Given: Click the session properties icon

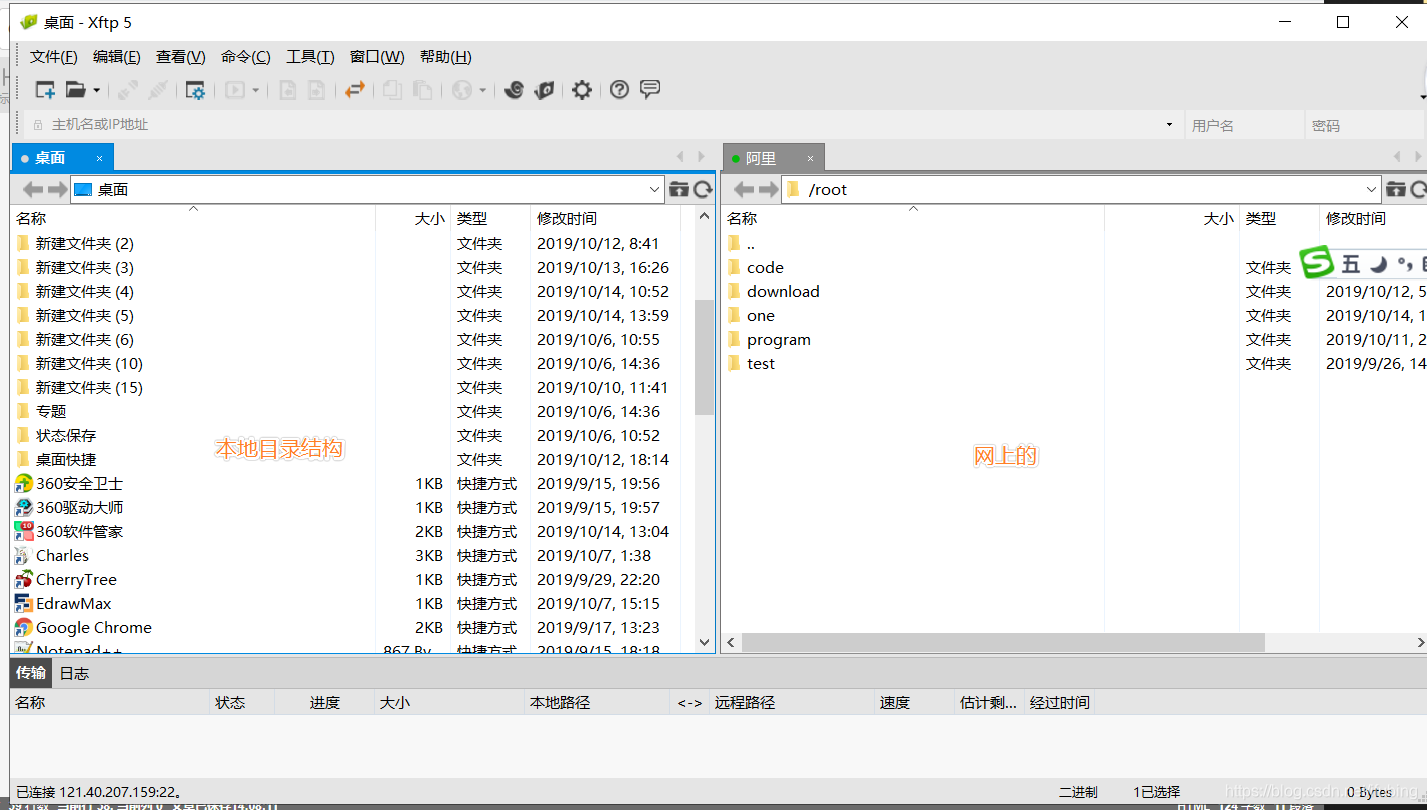Looking at the screenshot, I should click(x=195, y=90).
